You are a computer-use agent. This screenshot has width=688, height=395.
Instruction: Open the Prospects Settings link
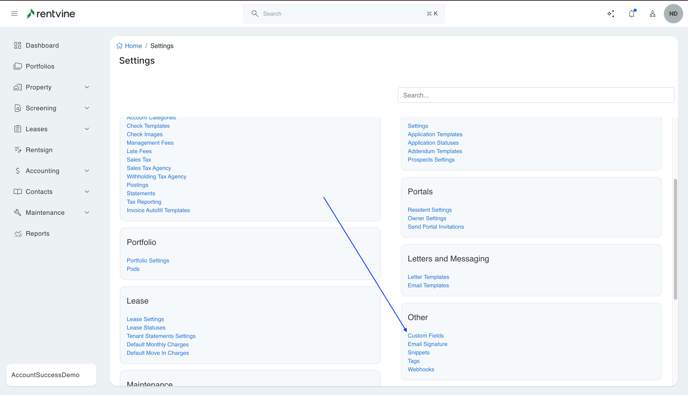pos(431,160)
